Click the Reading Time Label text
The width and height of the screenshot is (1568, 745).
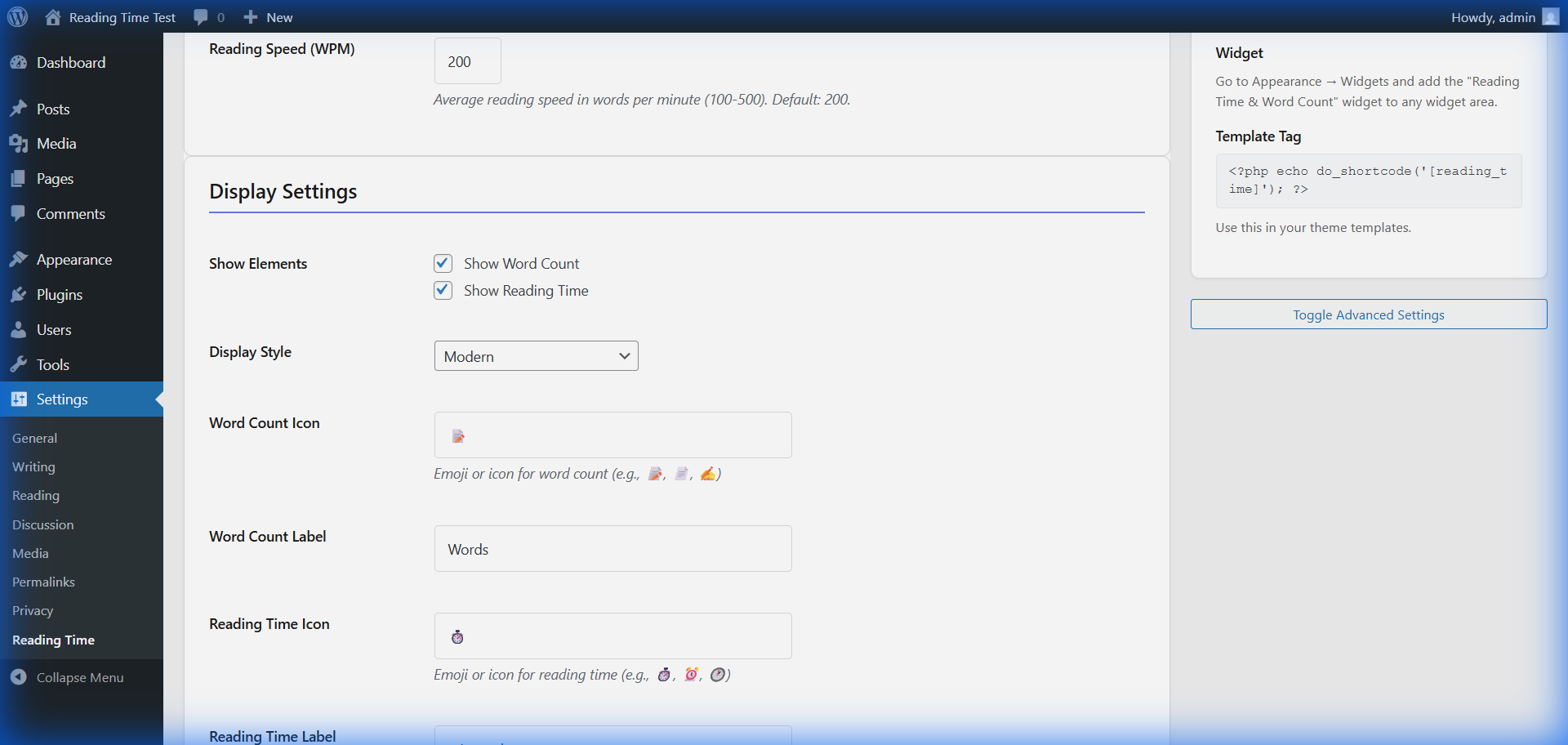[x=272, y=736]
